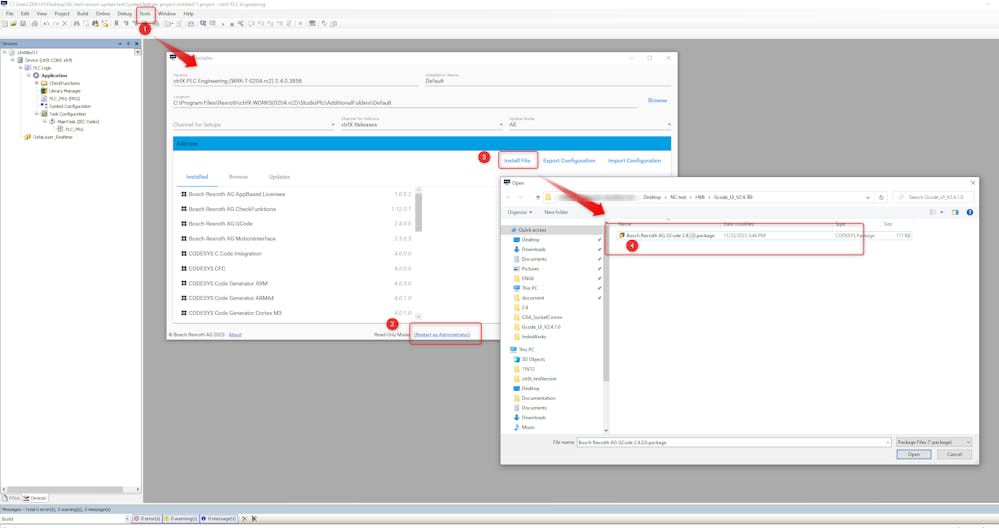Open the Build menu
The width and height of the screenshot is (999, 528).
coord(83,13)
